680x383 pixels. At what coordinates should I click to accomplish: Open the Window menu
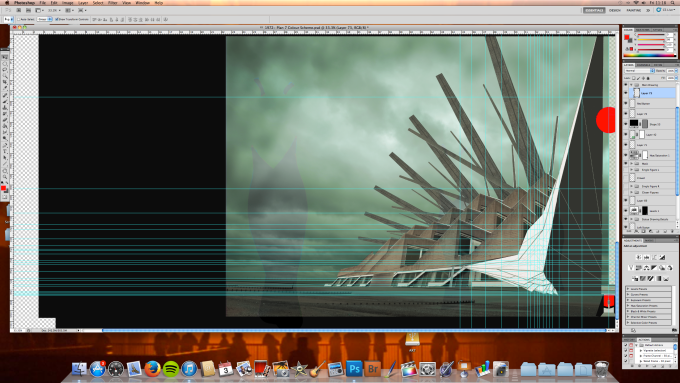click(142, 3)
